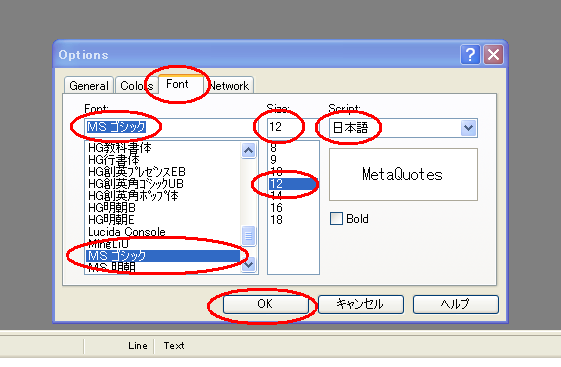
Task: Open the help question mark in title bar
Action: (470, 55)
